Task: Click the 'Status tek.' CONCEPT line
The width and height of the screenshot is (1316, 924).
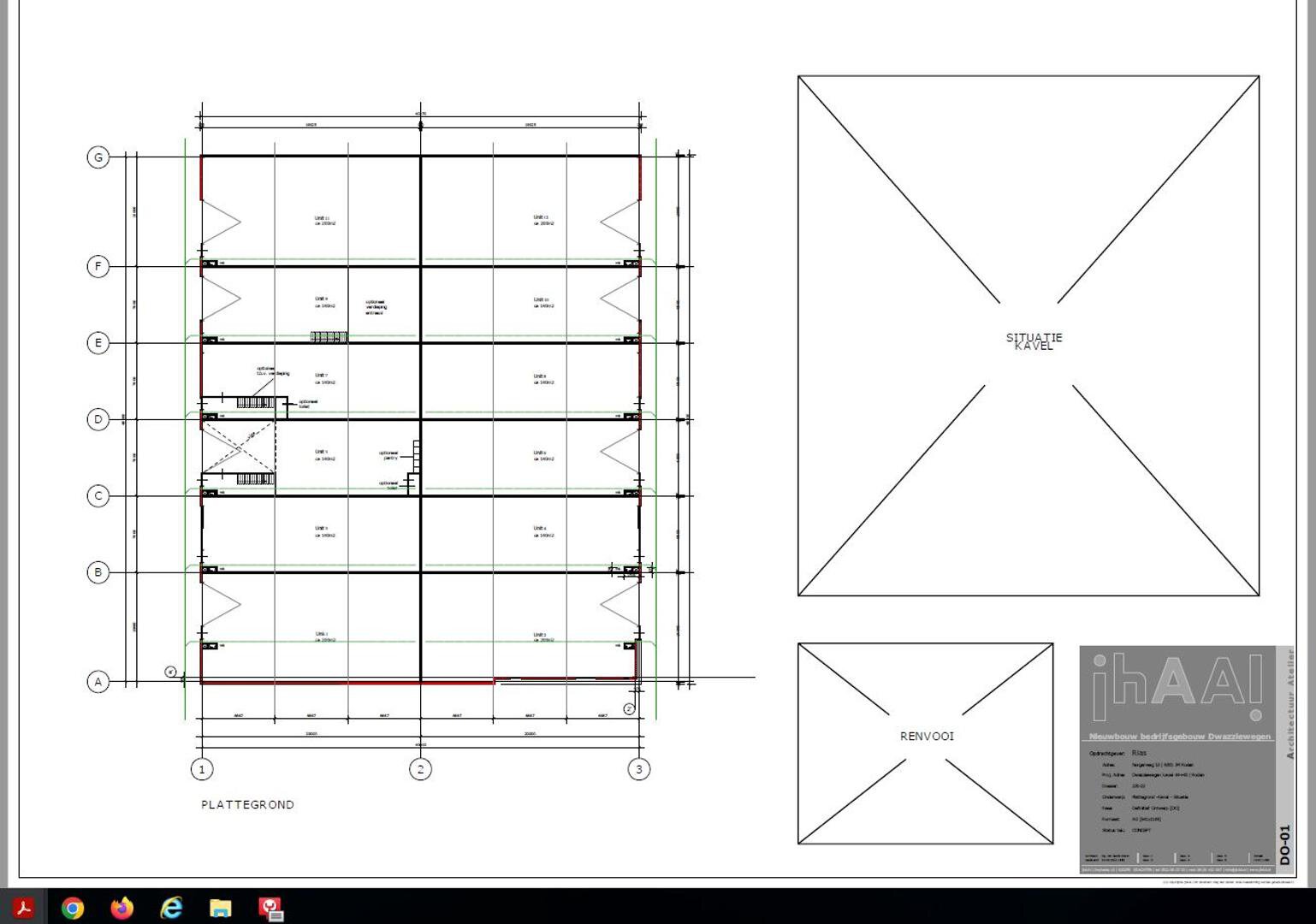Action: pos(1126,830)
